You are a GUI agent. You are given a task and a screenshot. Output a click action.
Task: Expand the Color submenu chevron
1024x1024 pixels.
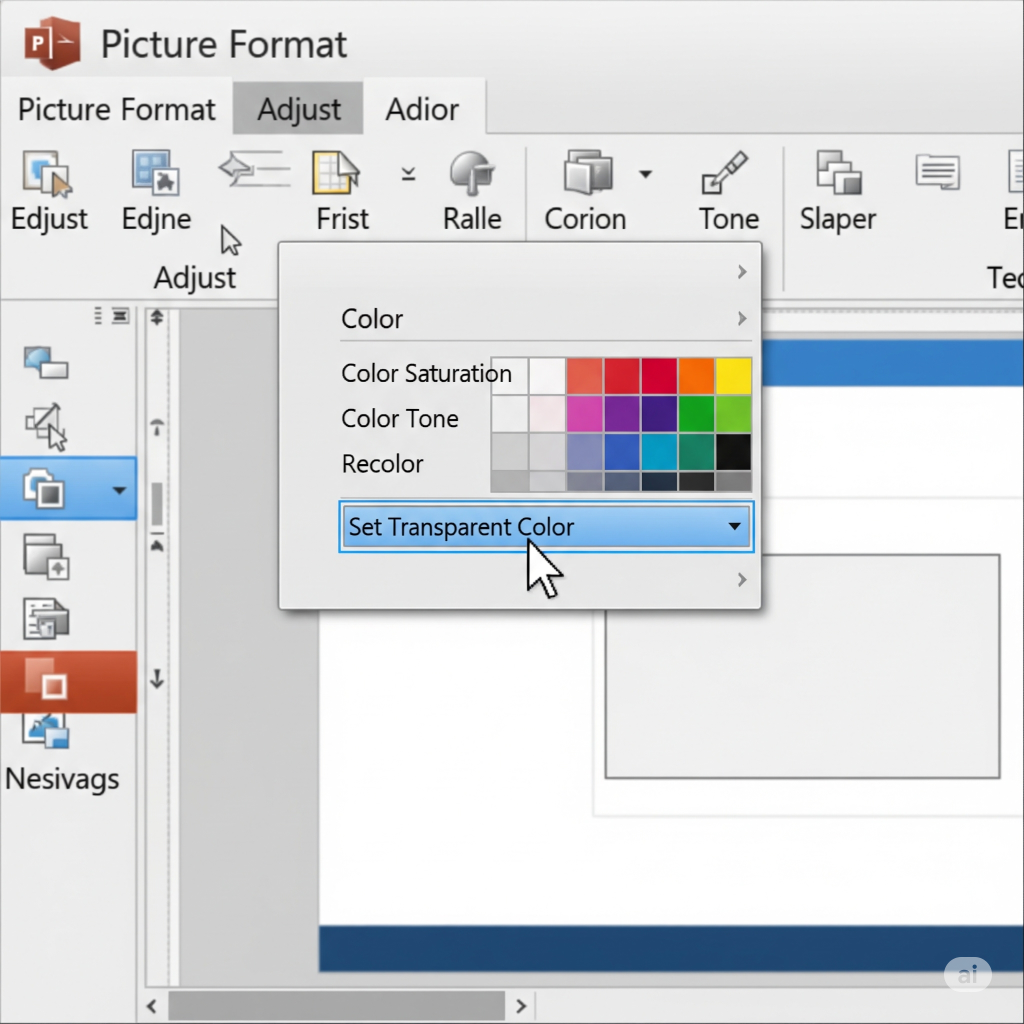741,319
